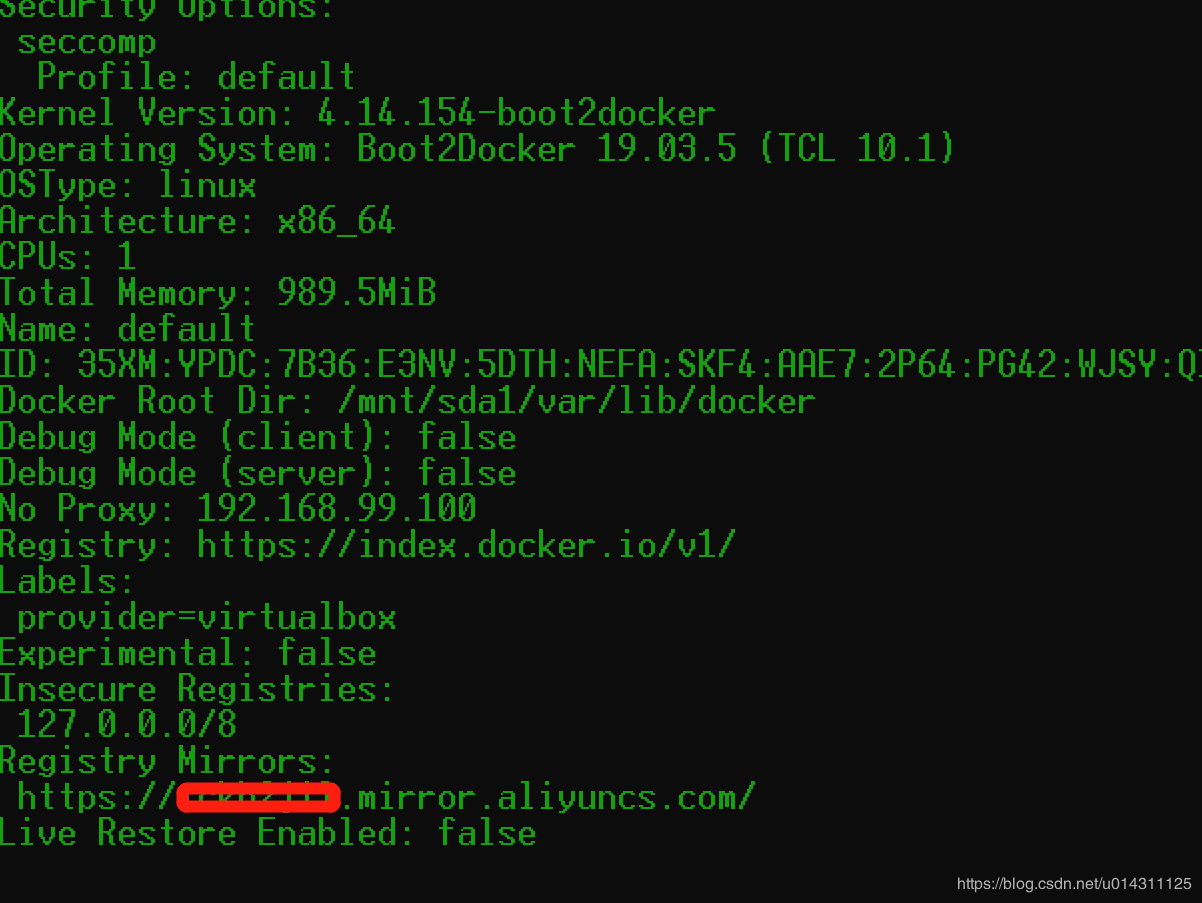This screenshot has width=1202, height=903.
Task: Click the blog.csdn.net watermark link
Action: click(x=1073, y=884)
